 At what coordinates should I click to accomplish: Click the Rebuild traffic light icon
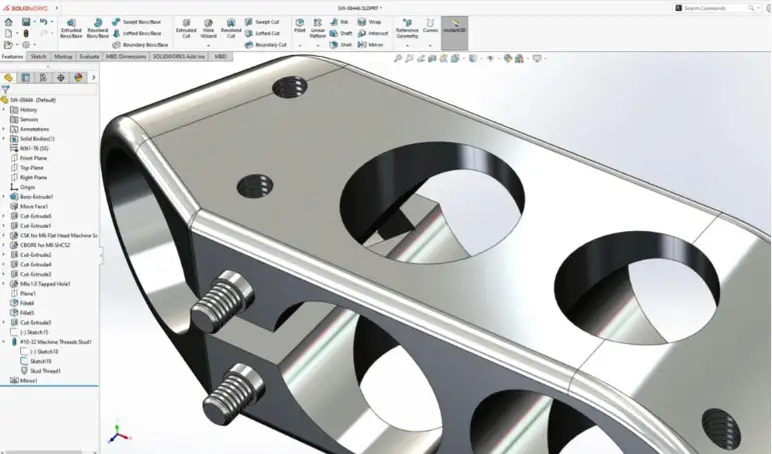26,33
